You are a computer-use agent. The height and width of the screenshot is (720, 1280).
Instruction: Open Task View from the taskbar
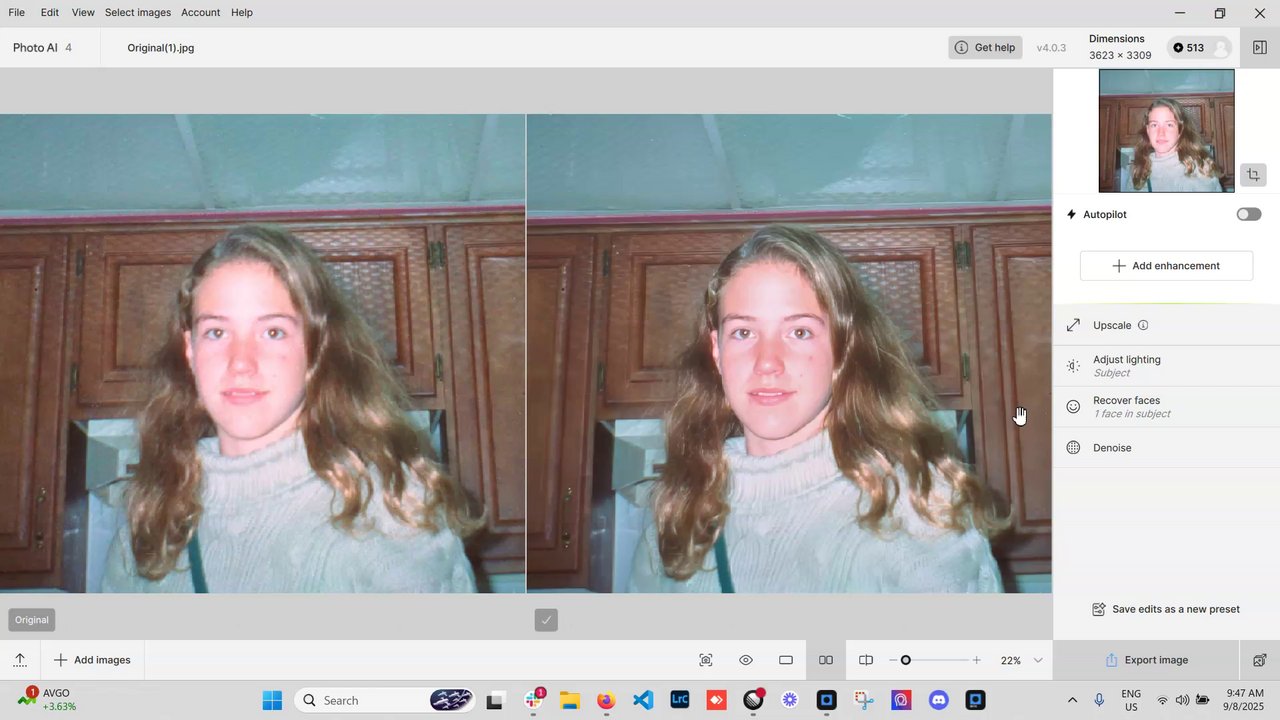[496, 700]
